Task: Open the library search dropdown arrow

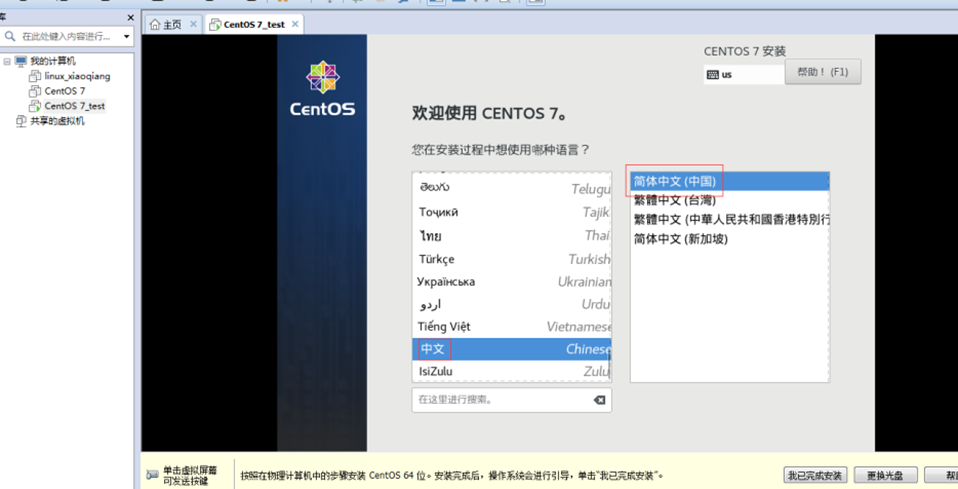Action: (126, 37)
